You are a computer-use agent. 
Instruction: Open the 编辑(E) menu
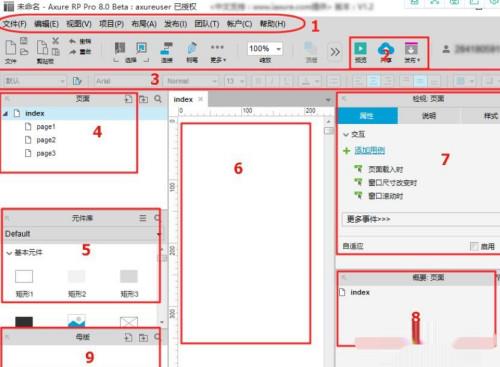point(46,24)
